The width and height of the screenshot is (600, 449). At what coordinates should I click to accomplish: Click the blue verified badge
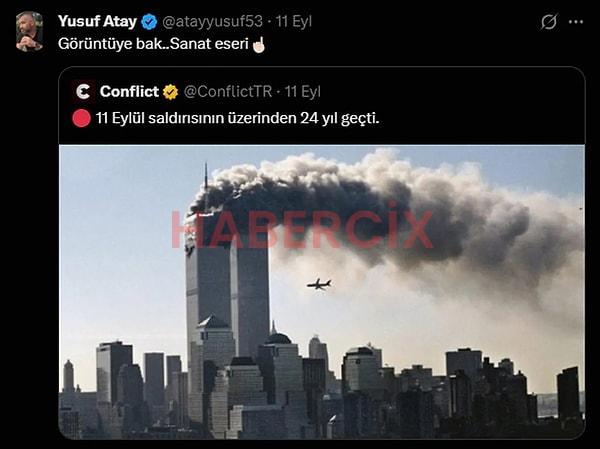(149, 22)
